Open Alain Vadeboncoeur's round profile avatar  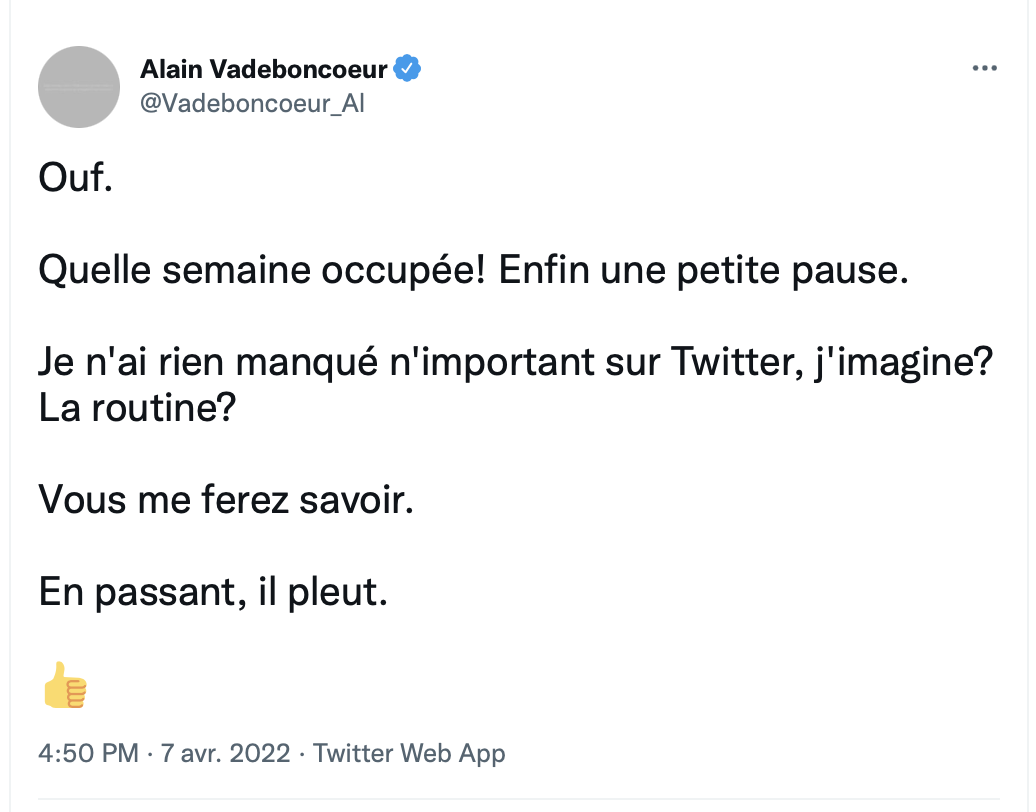click(79, 87)
